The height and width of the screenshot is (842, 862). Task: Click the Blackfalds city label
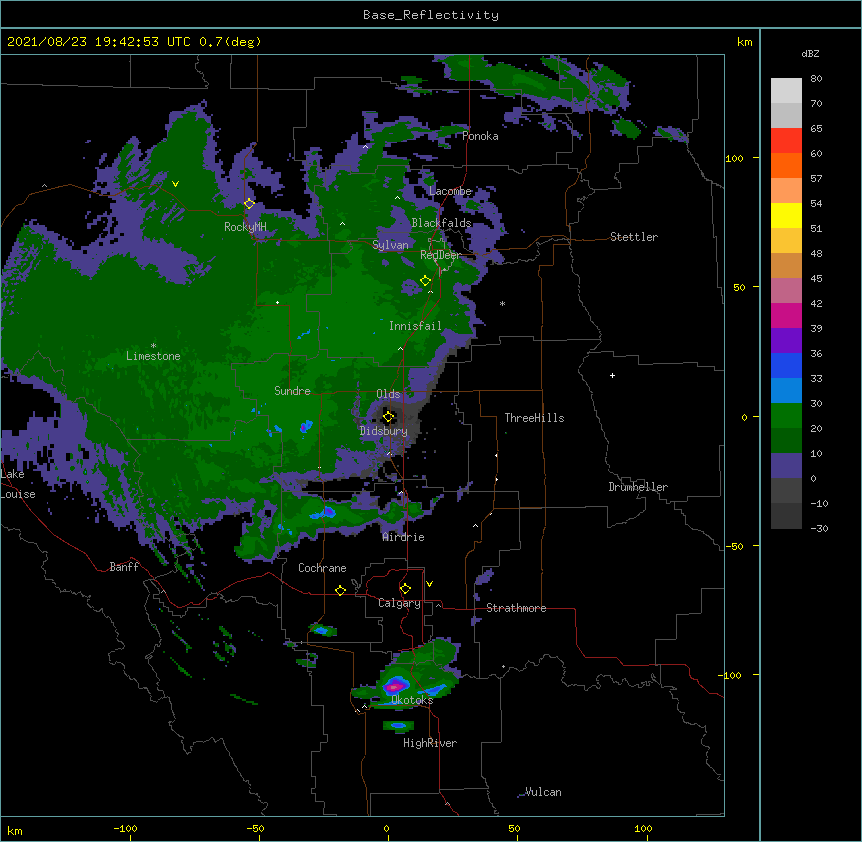(x=441, y=223)
